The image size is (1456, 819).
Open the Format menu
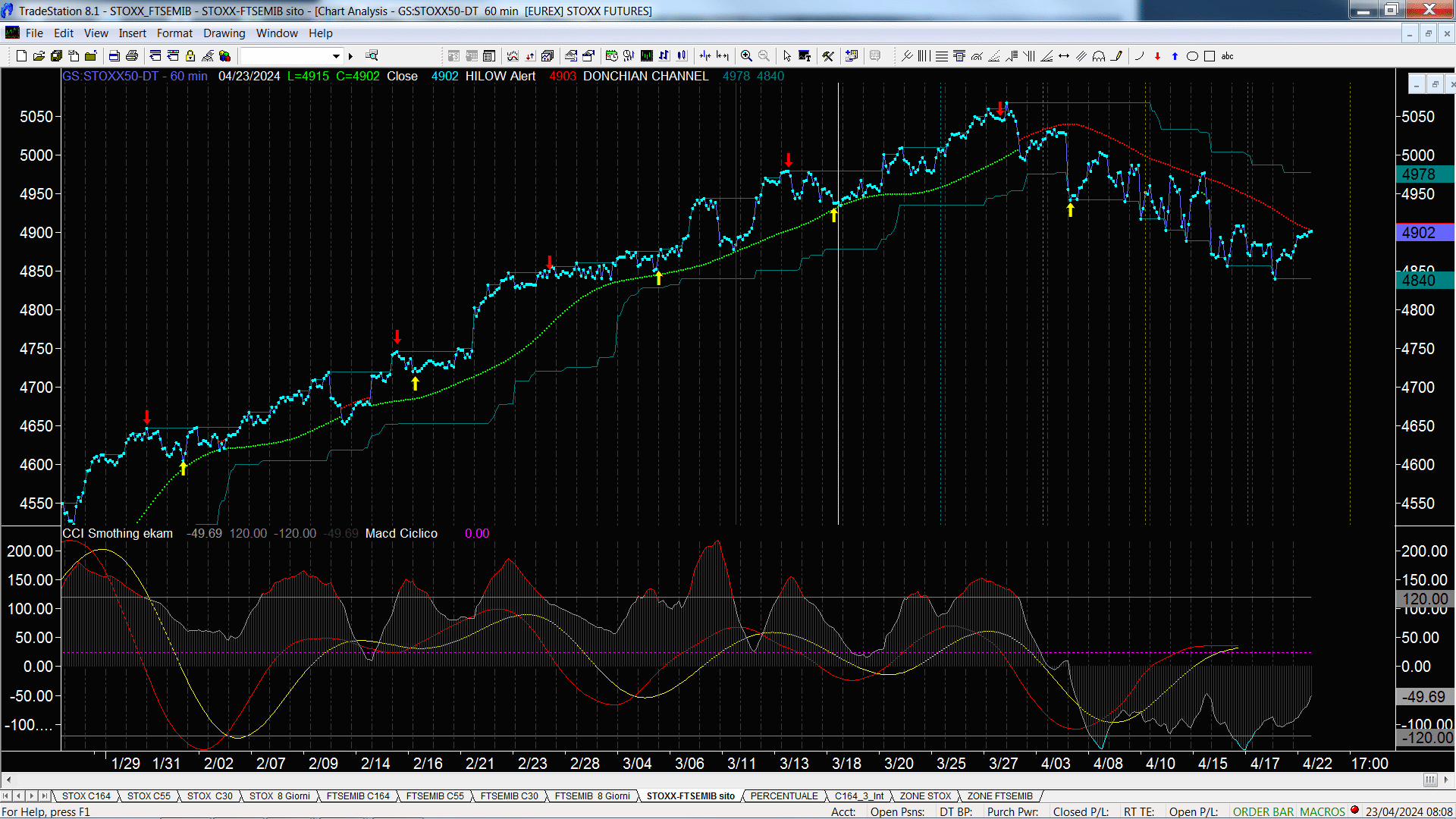pyautogui.click(x=174, y=33)
